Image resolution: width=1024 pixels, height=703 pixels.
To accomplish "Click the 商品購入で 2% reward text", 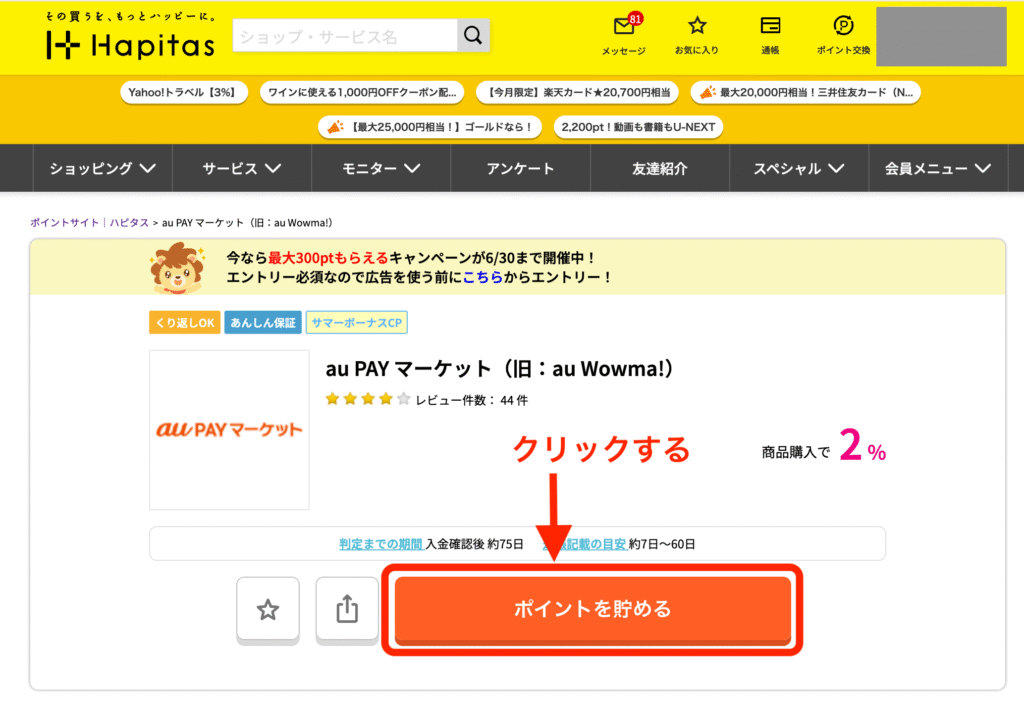I will pos(824,446).
